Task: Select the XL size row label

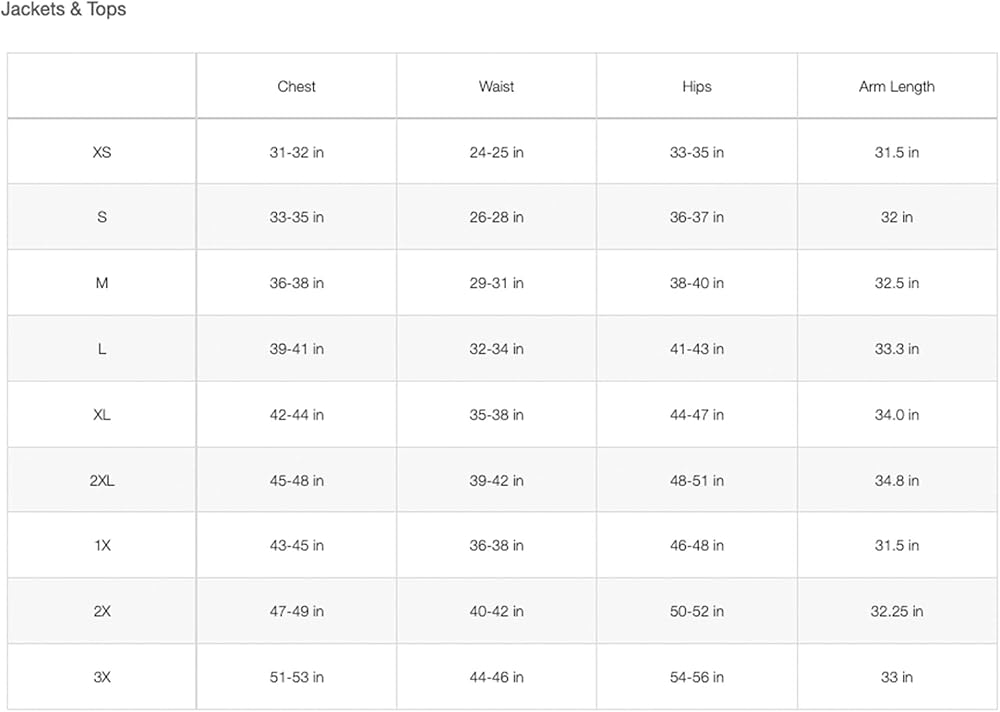Action: coord(102,415)
